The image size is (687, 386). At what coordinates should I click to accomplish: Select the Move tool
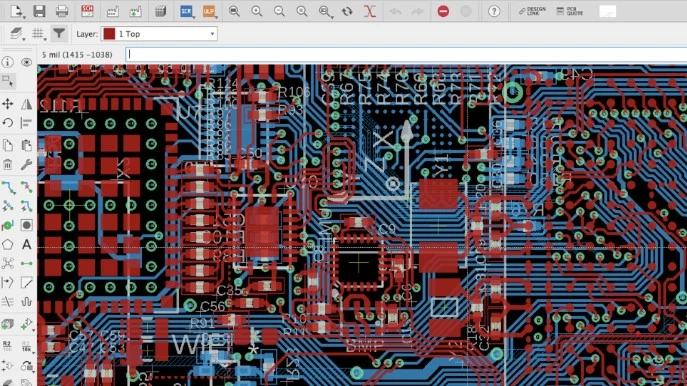(x=7, y=104)
